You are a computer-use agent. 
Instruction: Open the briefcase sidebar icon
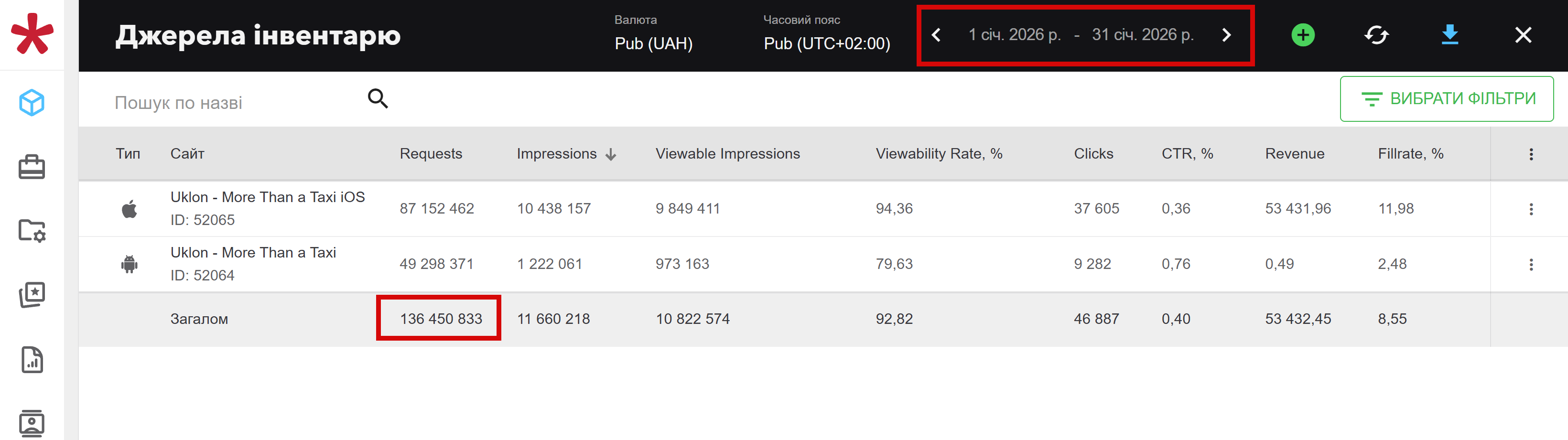32,167
